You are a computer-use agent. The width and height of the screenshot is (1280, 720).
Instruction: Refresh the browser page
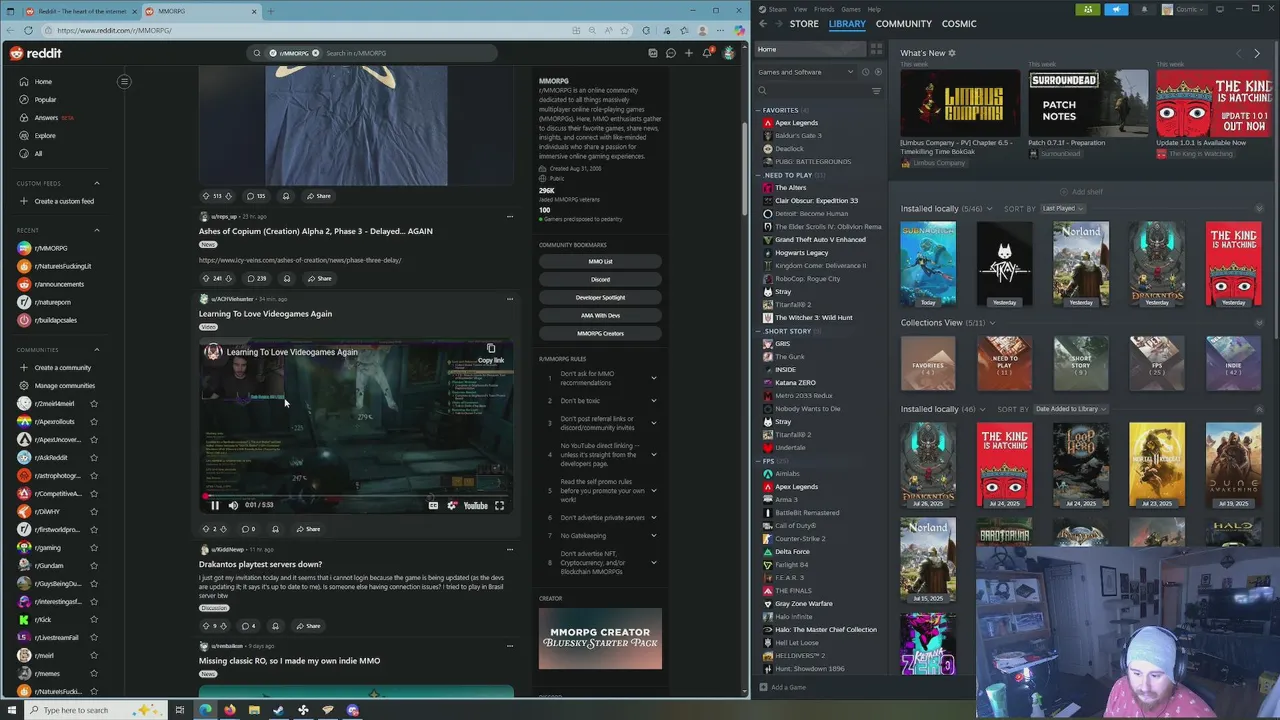point(28,31)
